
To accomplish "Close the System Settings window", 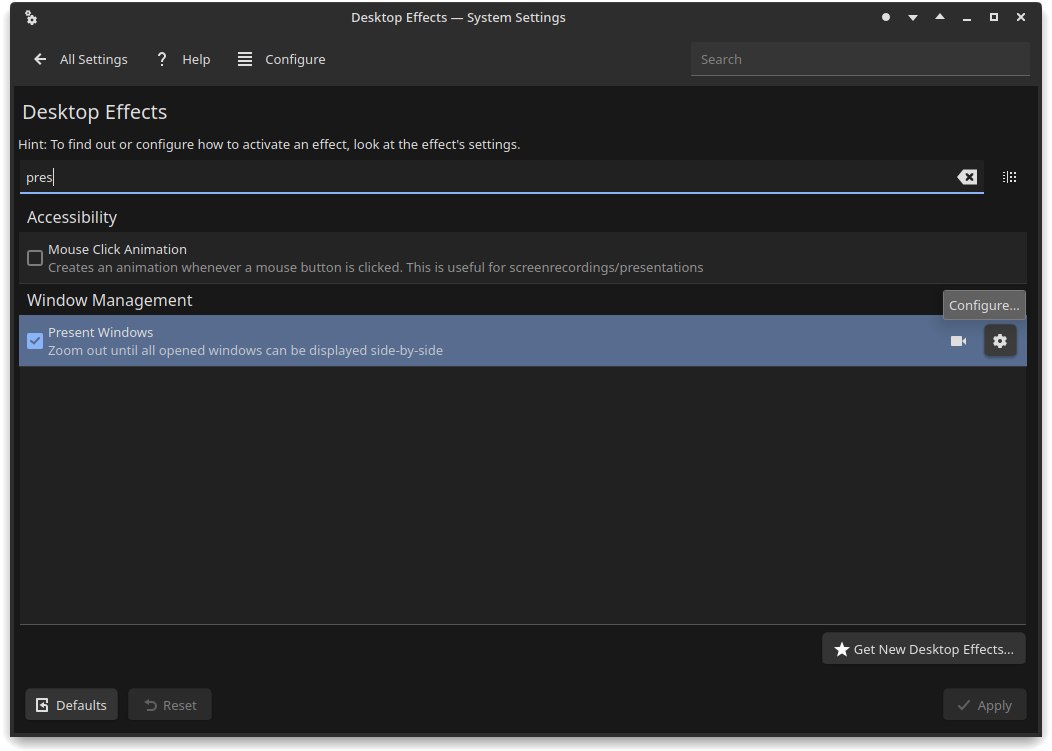I will tap(1020, 17).
